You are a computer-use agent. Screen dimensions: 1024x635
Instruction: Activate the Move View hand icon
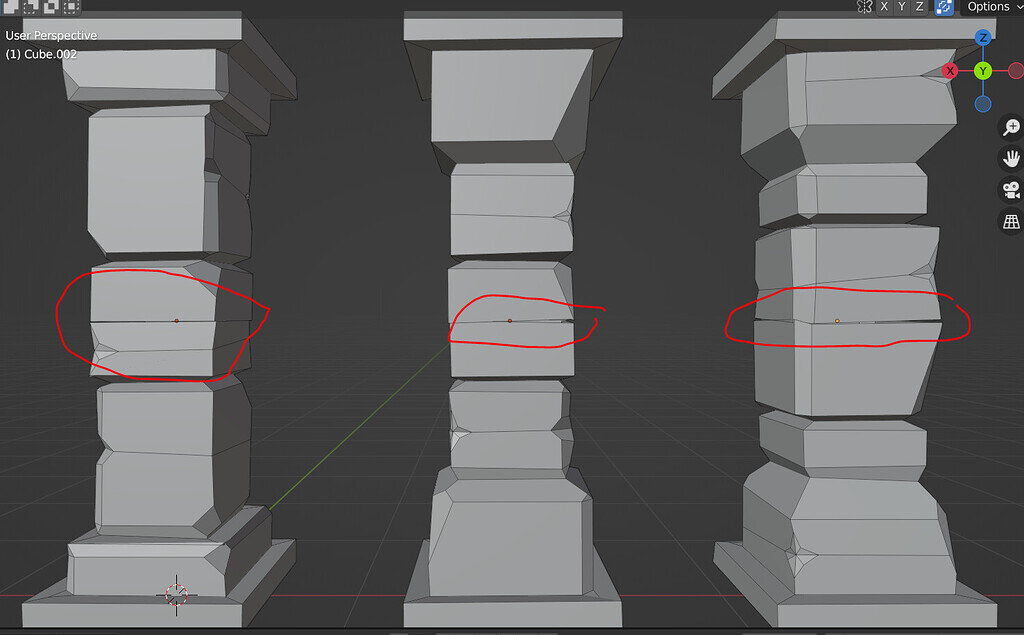tap(1011, 158)
